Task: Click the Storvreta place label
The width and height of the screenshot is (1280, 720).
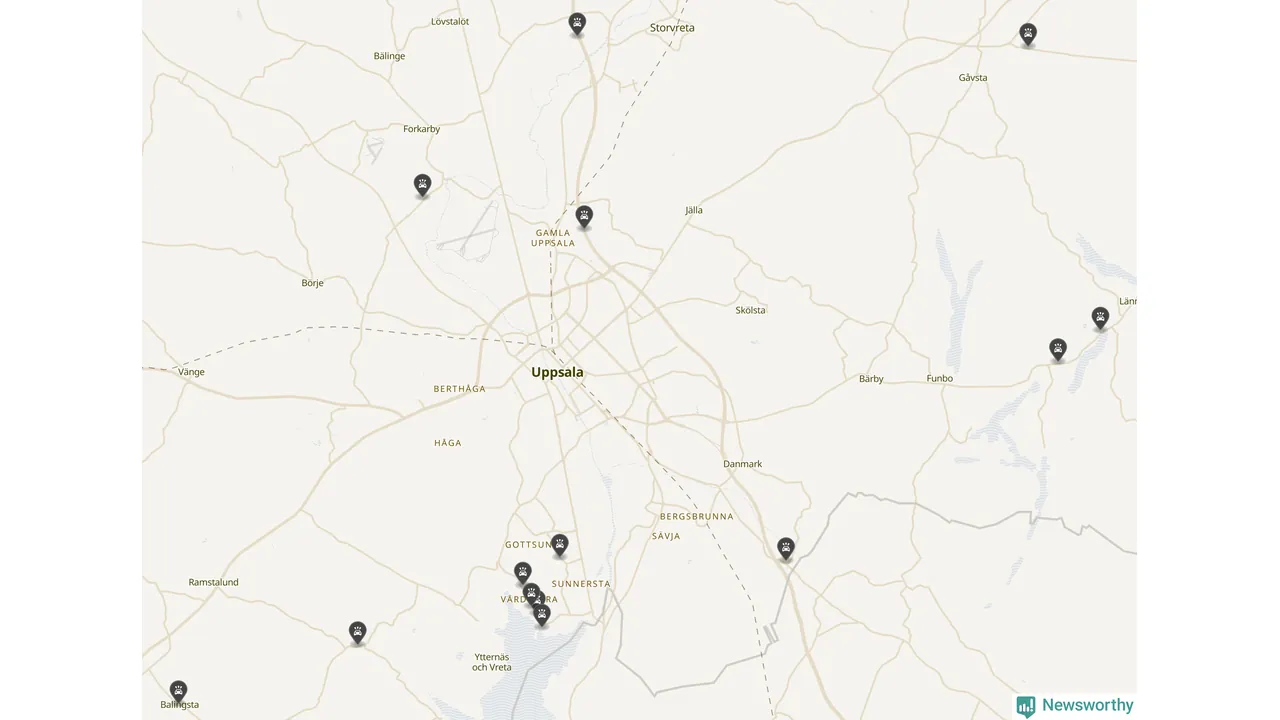Action: [672, 28]
